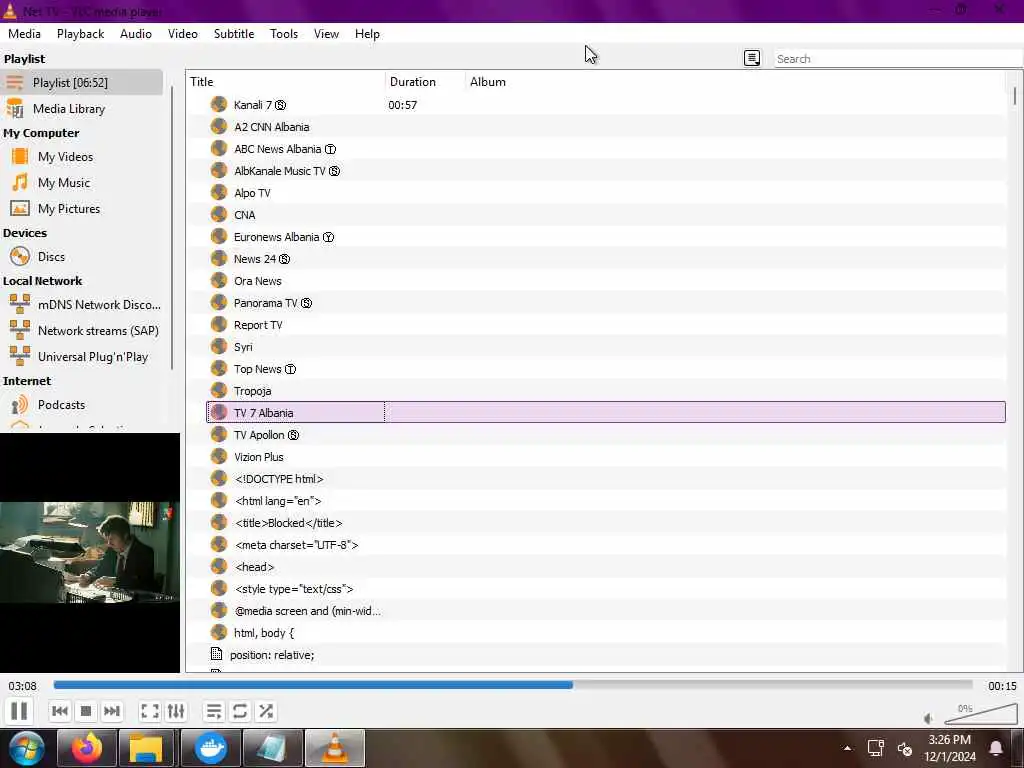Viewport: 1024px width, 768px height.
Task: Toggle the playlist view button
Action: (214, 711)
